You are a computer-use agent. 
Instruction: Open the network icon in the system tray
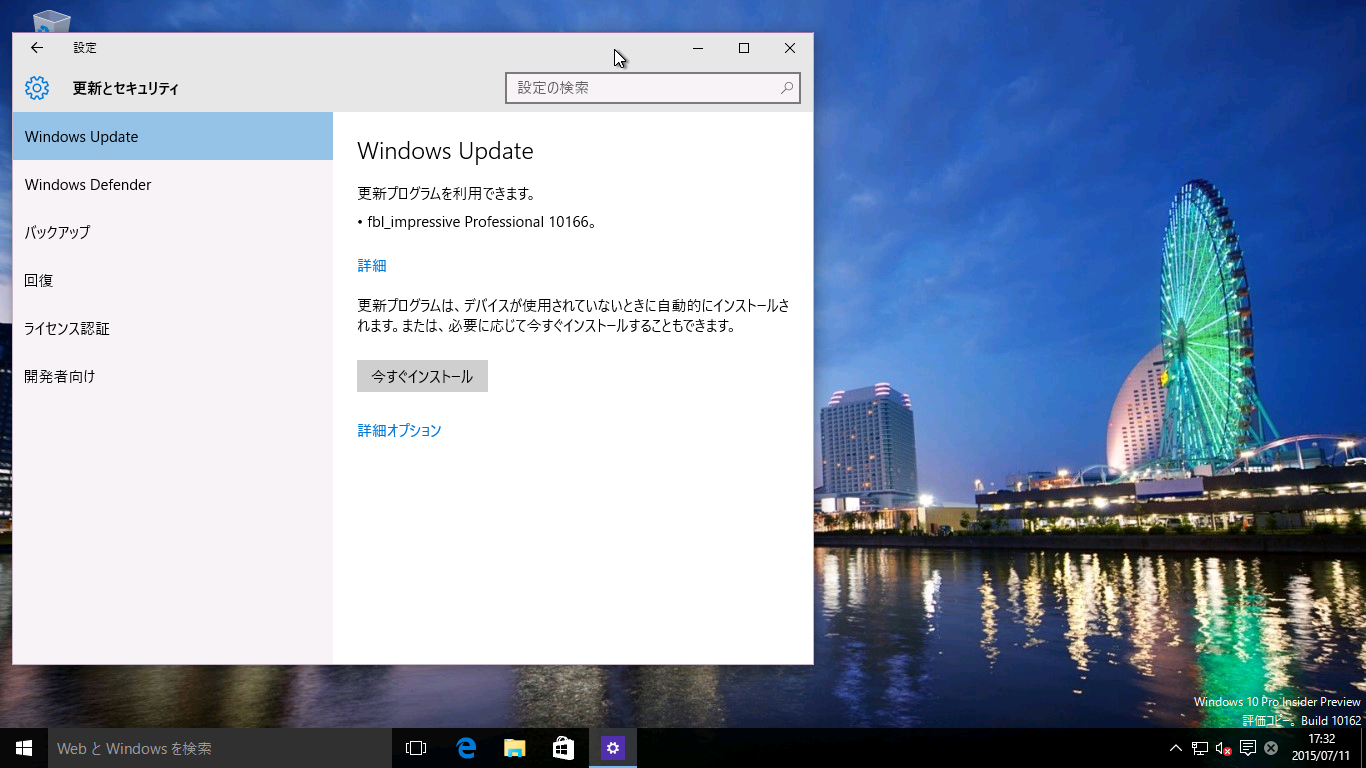(x=1200, y=748)
